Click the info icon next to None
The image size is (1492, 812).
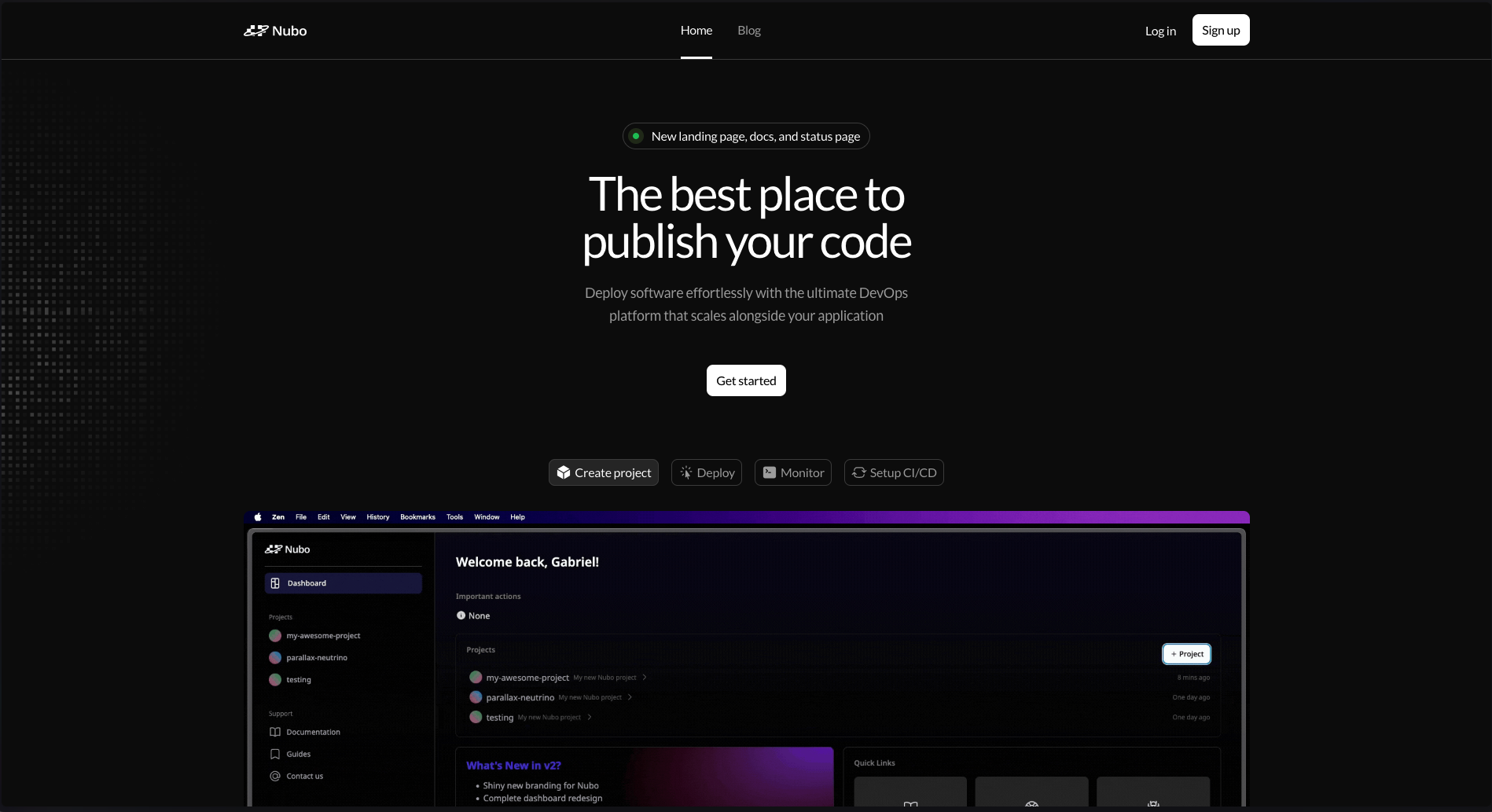[x=461, y=615]
